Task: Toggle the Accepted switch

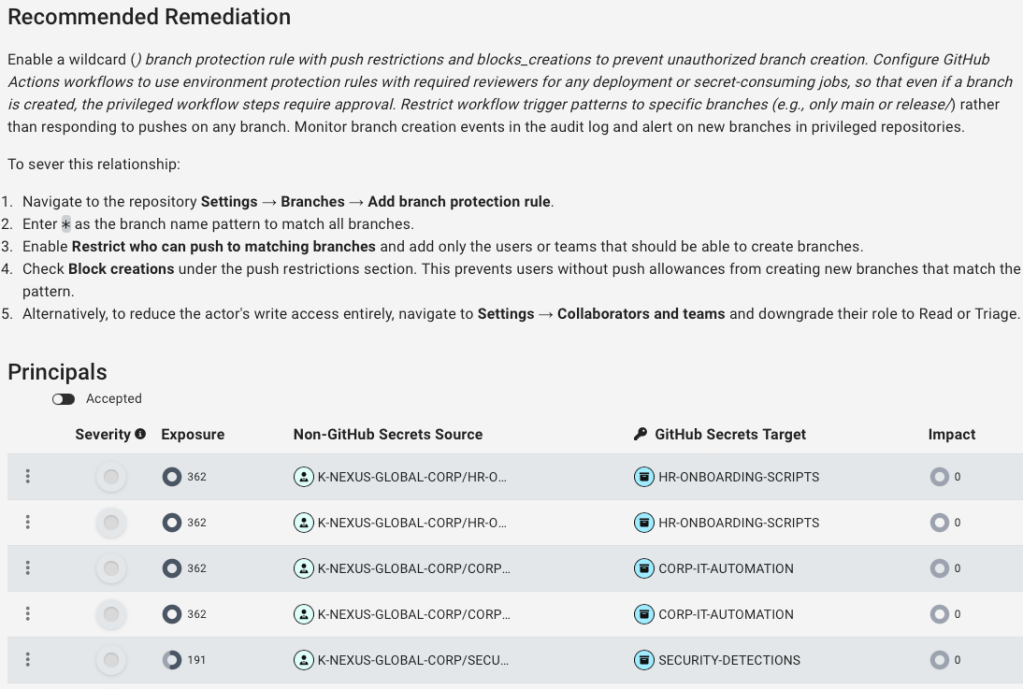Action: pos(64,399)
